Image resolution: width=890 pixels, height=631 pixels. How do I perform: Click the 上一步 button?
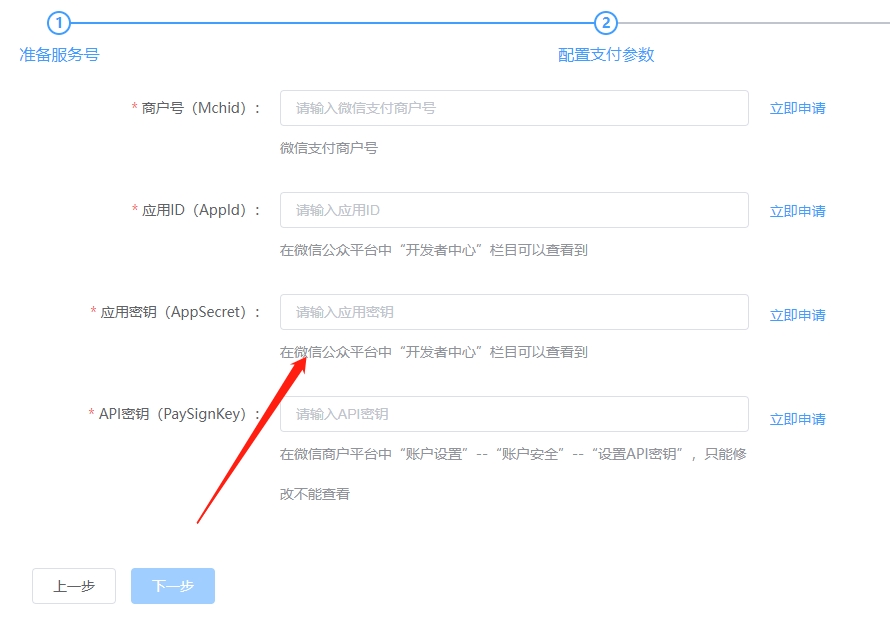72,586
